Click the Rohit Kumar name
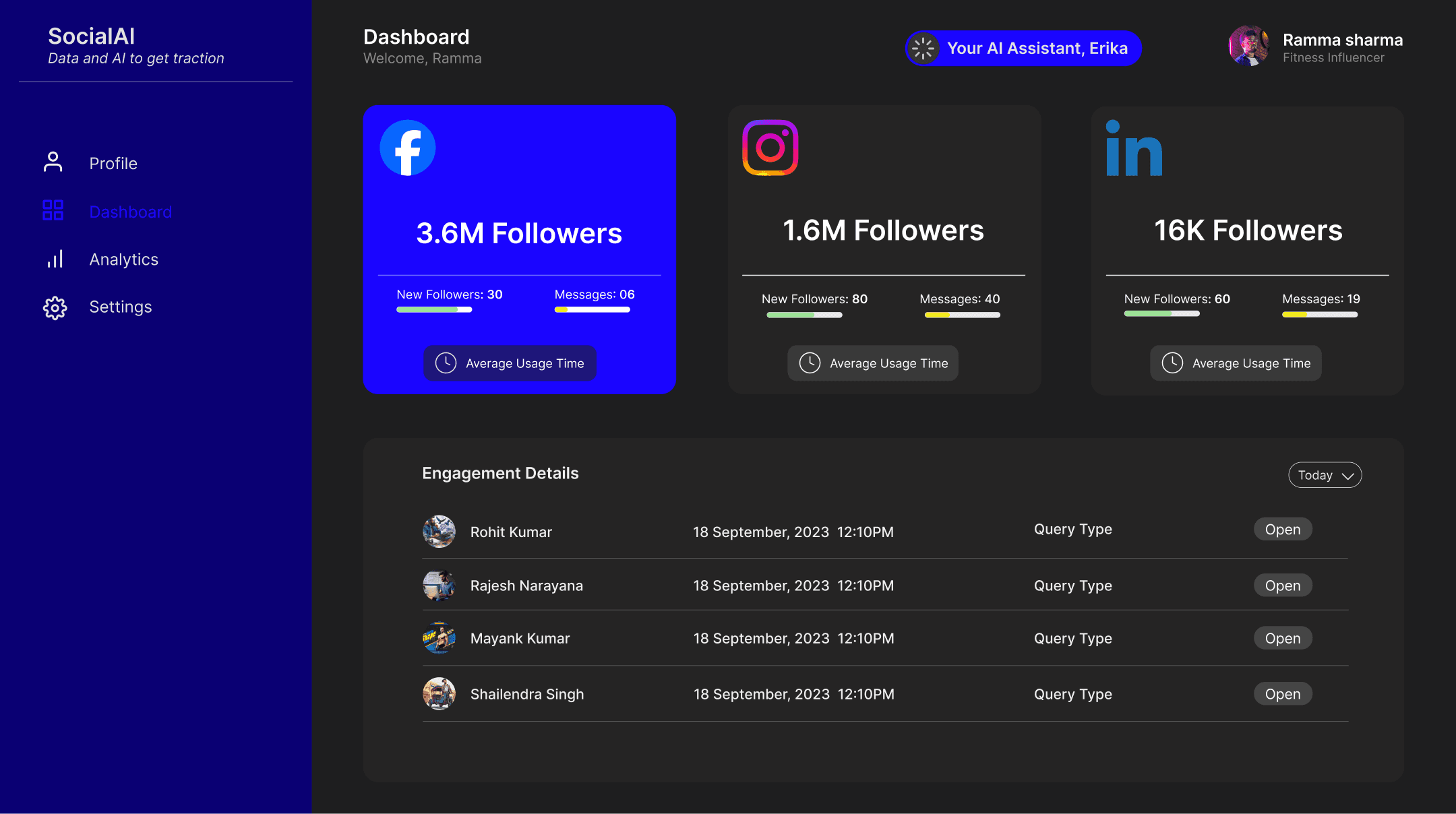 [511, 532]
